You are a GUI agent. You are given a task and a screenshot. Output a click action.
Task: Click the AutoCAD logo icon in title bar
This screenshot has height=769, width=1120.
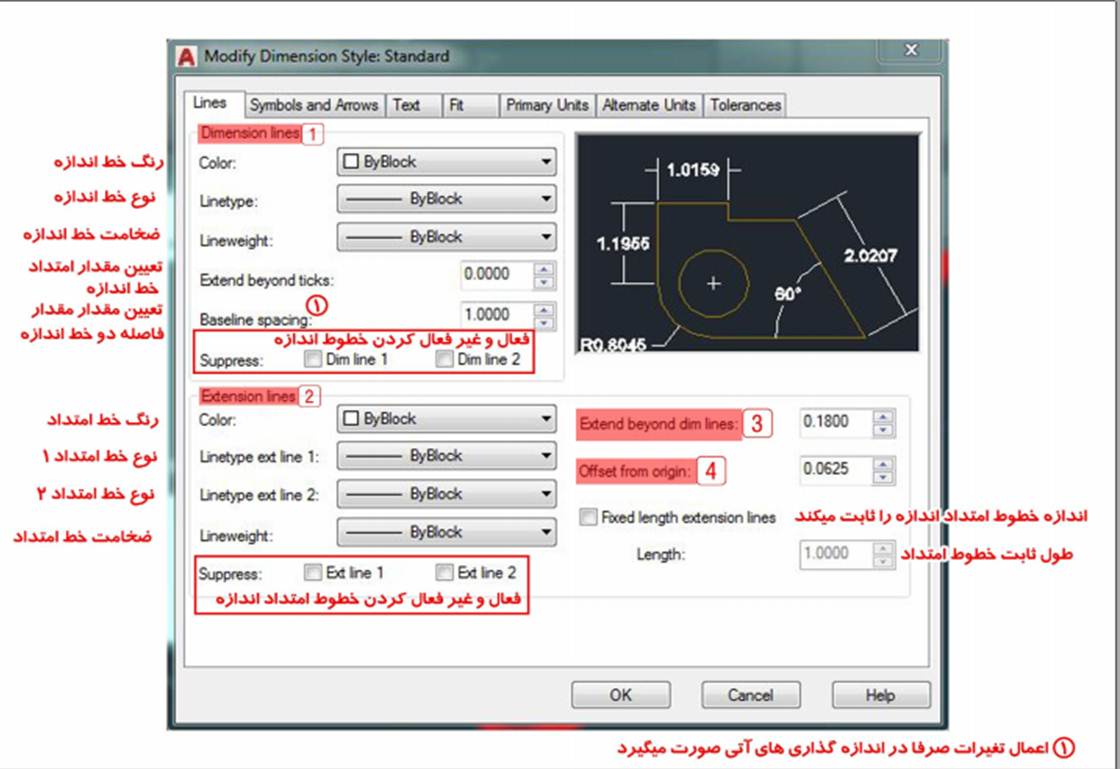186,57
